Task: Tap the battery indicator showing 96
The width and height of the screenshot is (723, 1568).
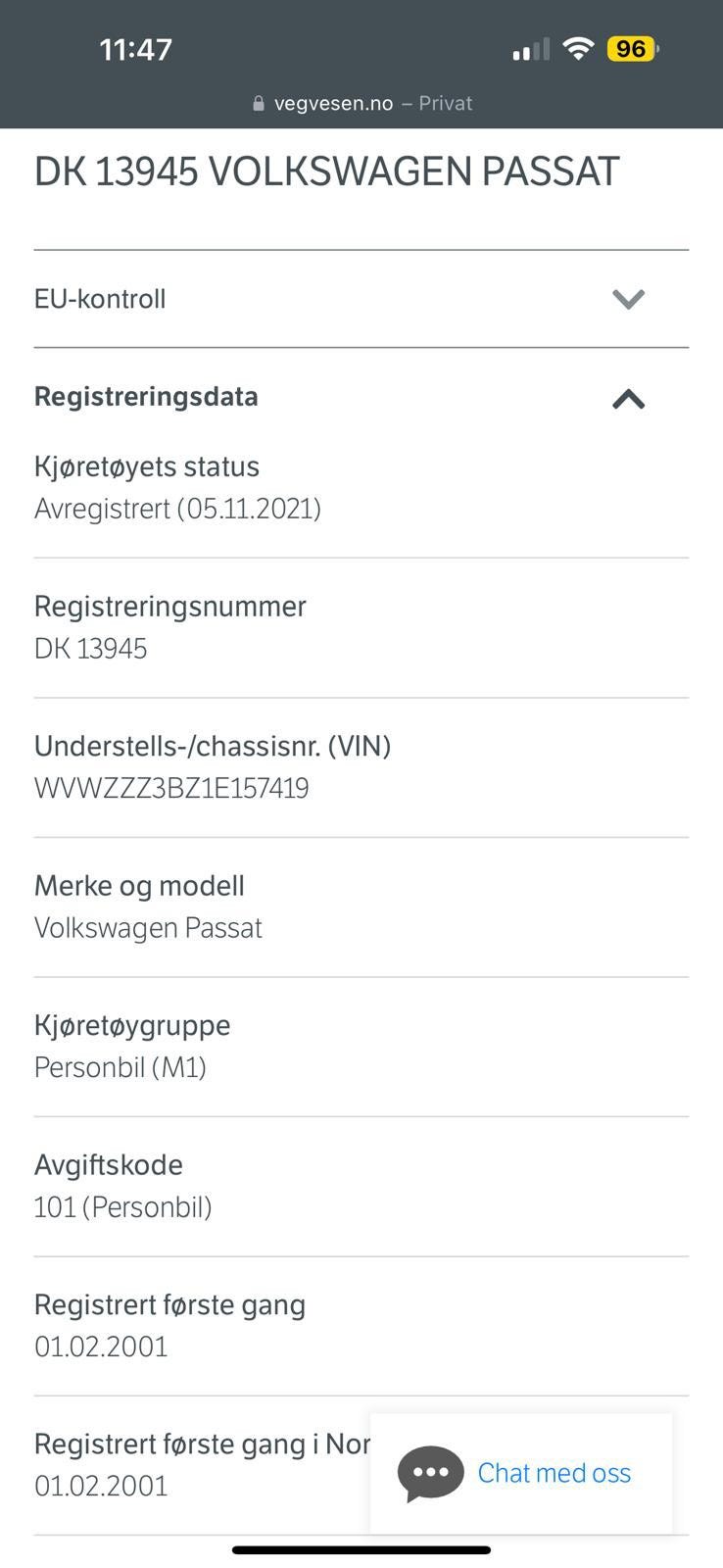Action: pyautogui.click(x=632, y=48)
